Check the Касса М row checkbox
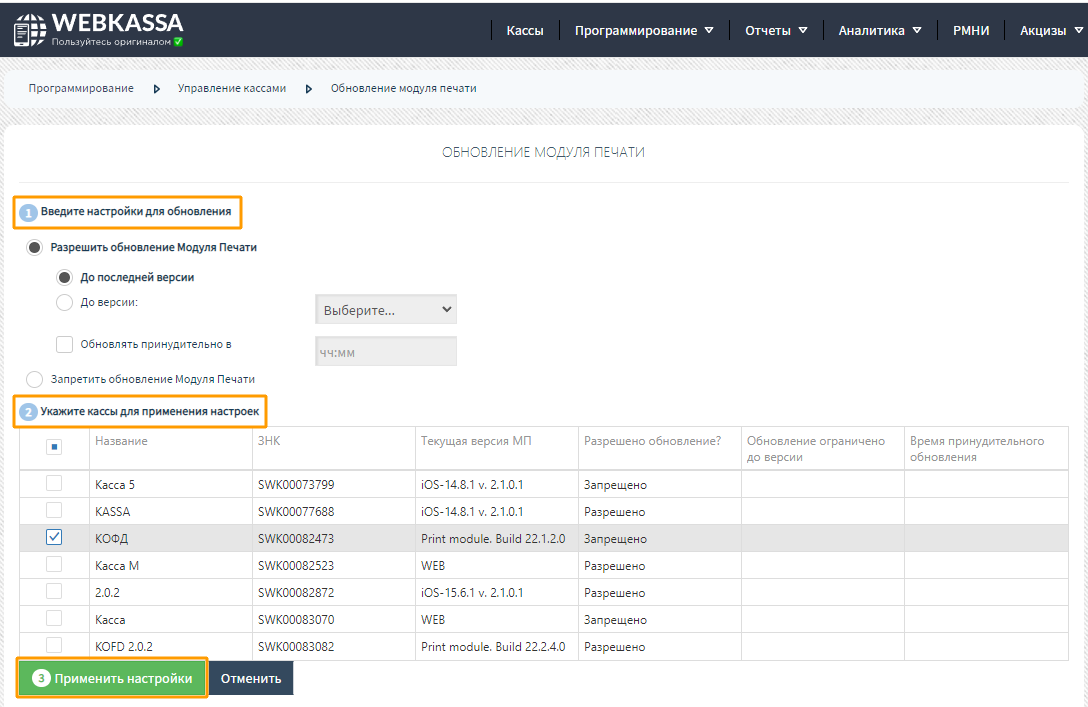 (x=54, y=564)
